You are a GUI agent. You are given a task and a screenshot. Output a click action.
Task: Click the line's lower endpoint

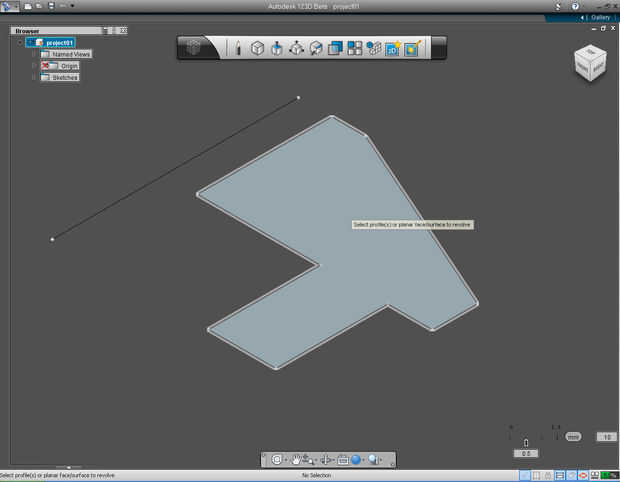pos(52,239)
